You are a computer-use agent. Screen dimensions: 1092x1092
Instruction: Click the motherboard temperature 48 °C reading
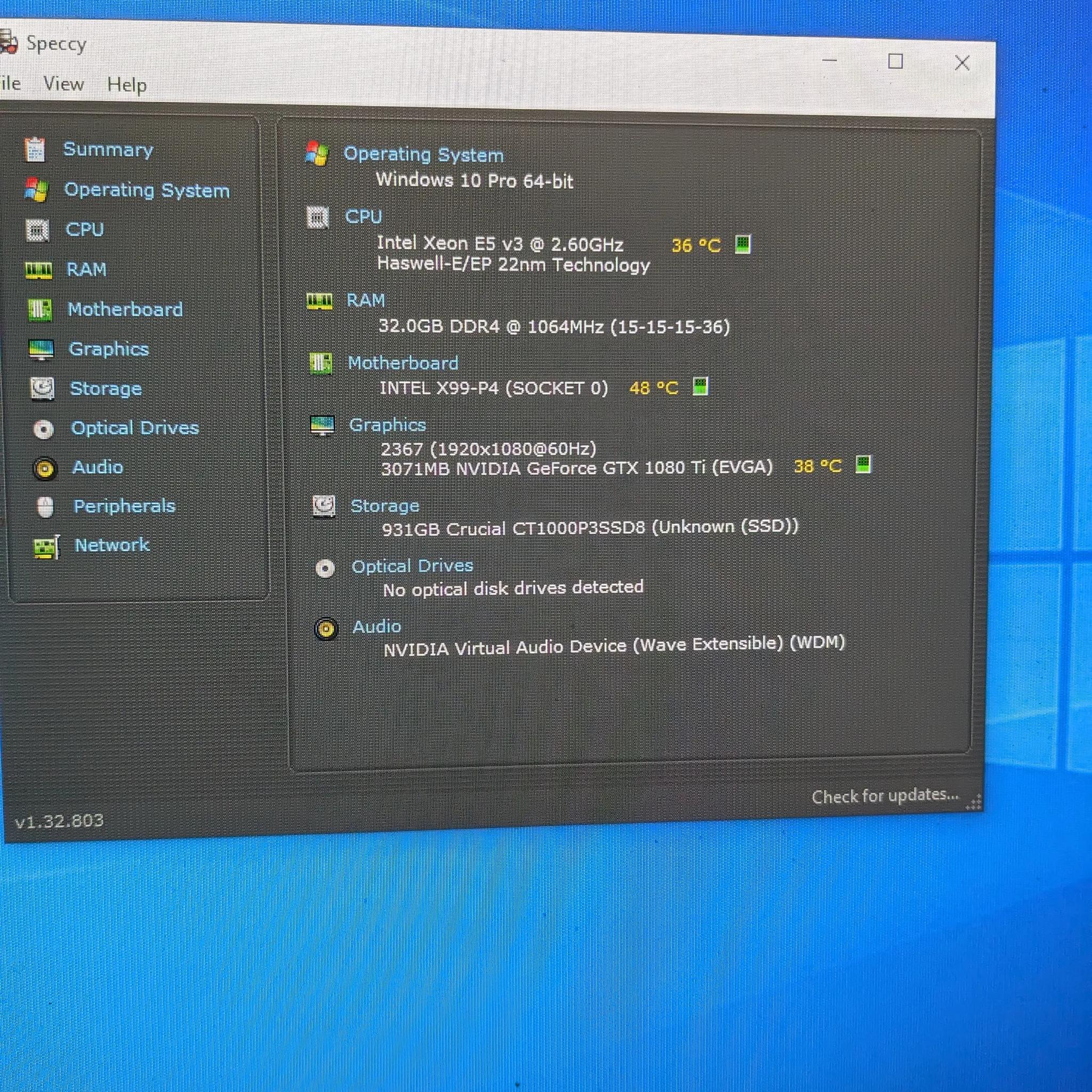[x=654, y=388]
